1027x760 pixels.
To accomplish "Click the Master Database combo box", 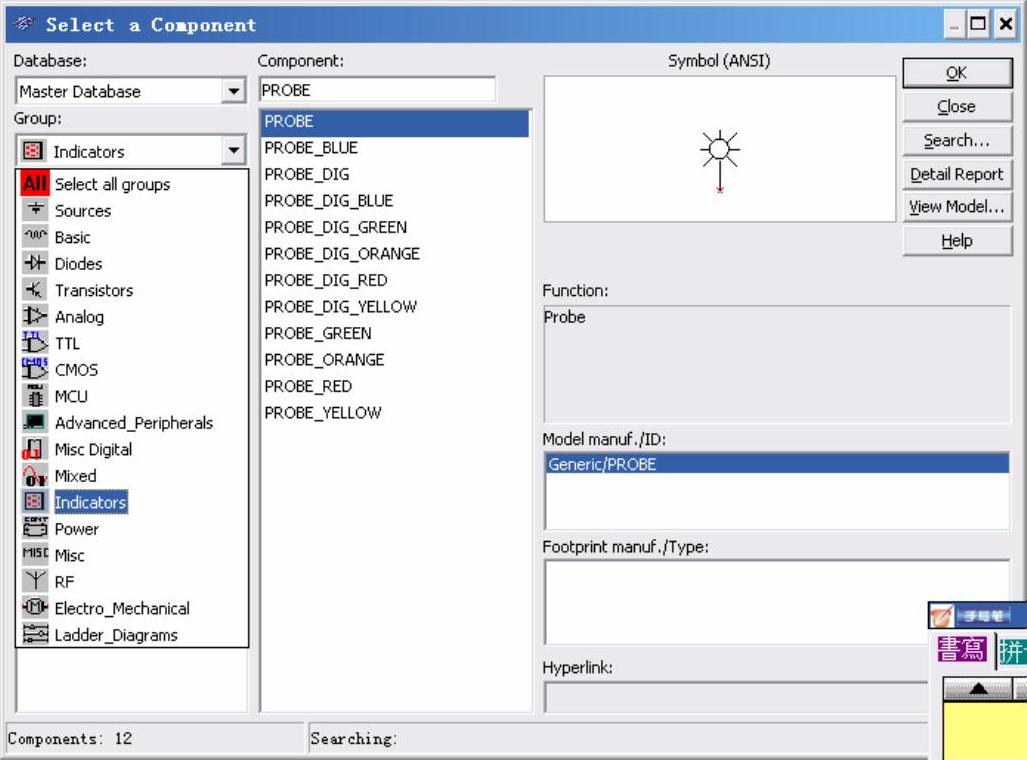I will tap(130, 90).
